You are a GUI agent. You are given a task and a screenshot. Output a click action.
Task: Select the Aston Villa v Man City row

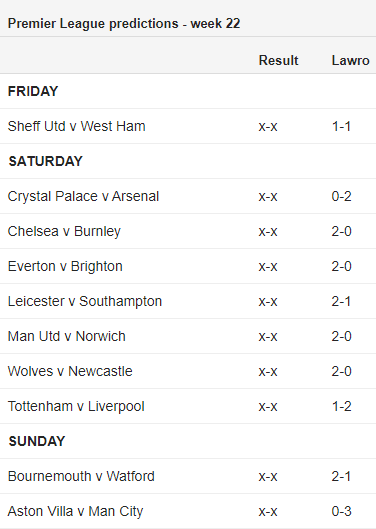click(x=188, y=511)
